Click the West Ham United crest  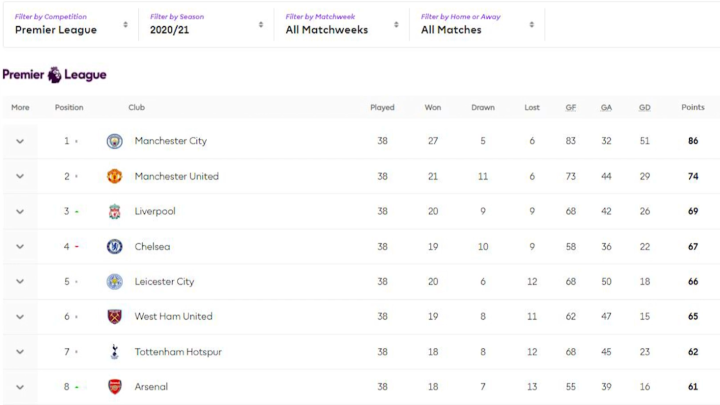114,317
